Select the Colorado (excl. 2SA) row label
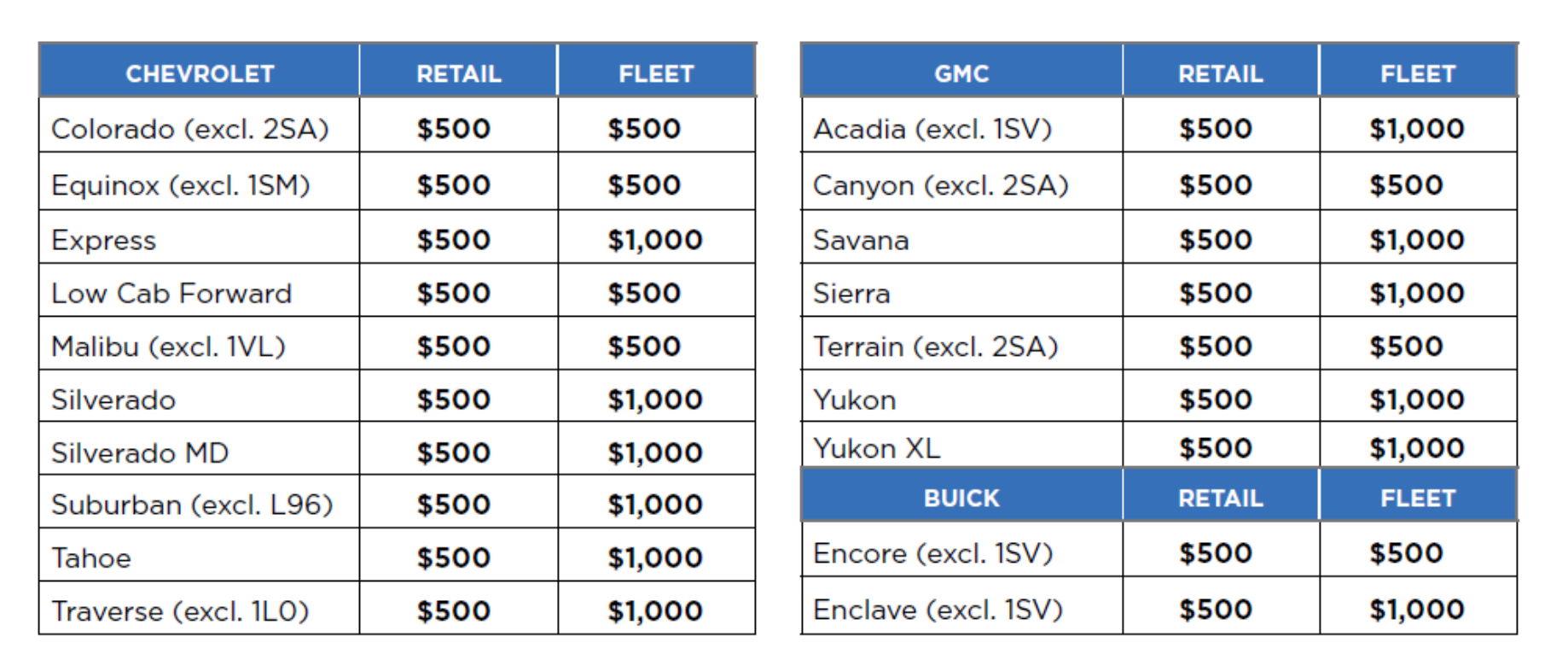Screen dimensions: 1568x671 189,129
